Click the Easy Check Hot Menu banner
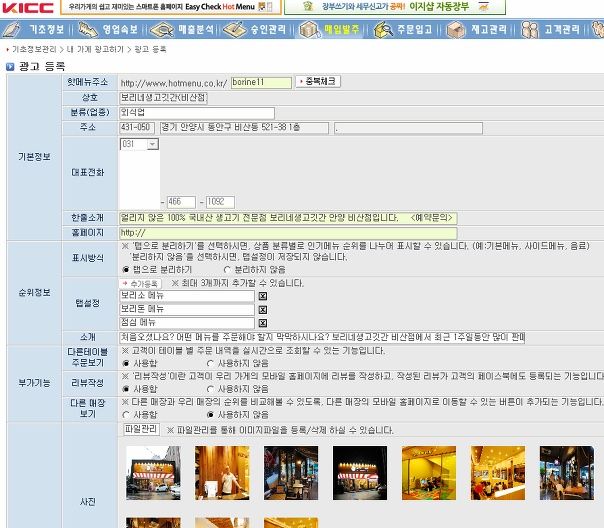The image size is (604, 528). pos(171,7)
